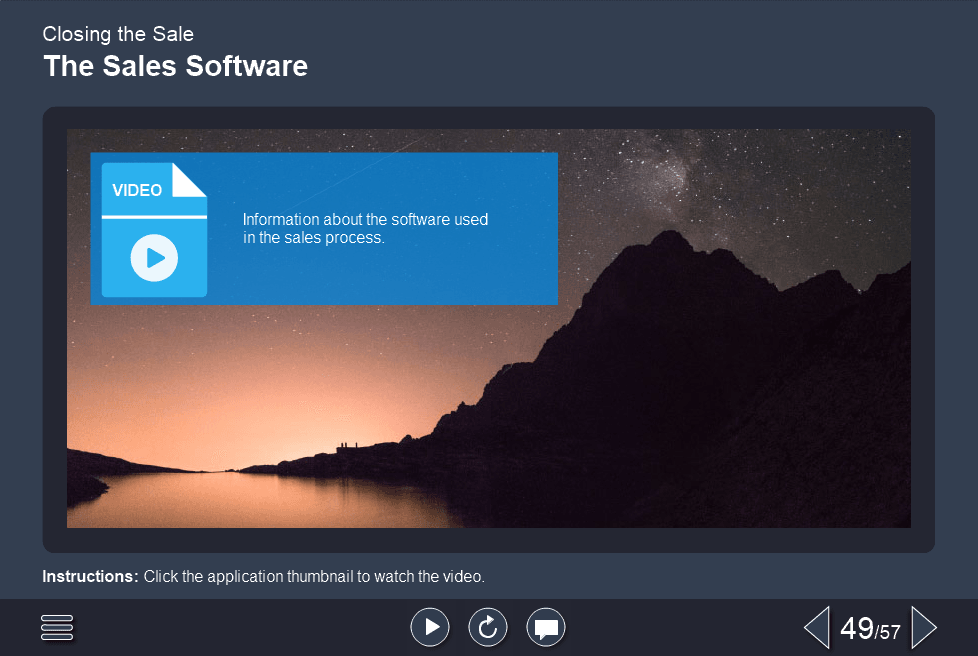
Task: Select the play icon on the video thumbnail
Action: coord(152,257)
